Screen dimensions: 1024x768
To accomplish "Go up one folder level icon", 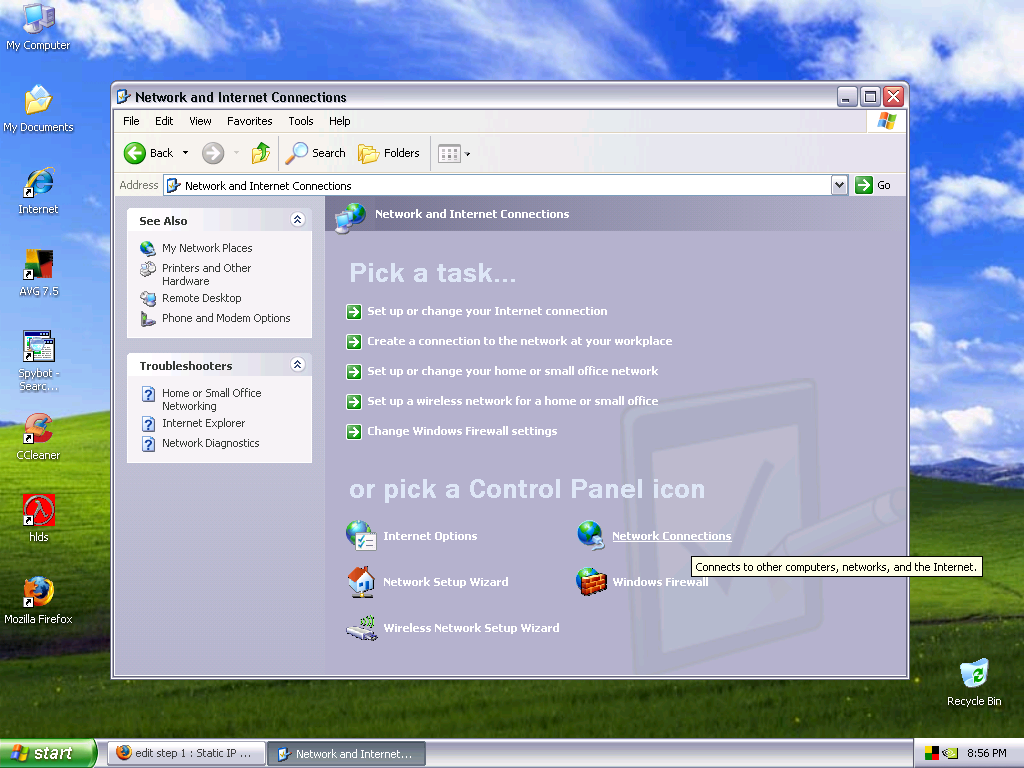I will coord(261,153).
